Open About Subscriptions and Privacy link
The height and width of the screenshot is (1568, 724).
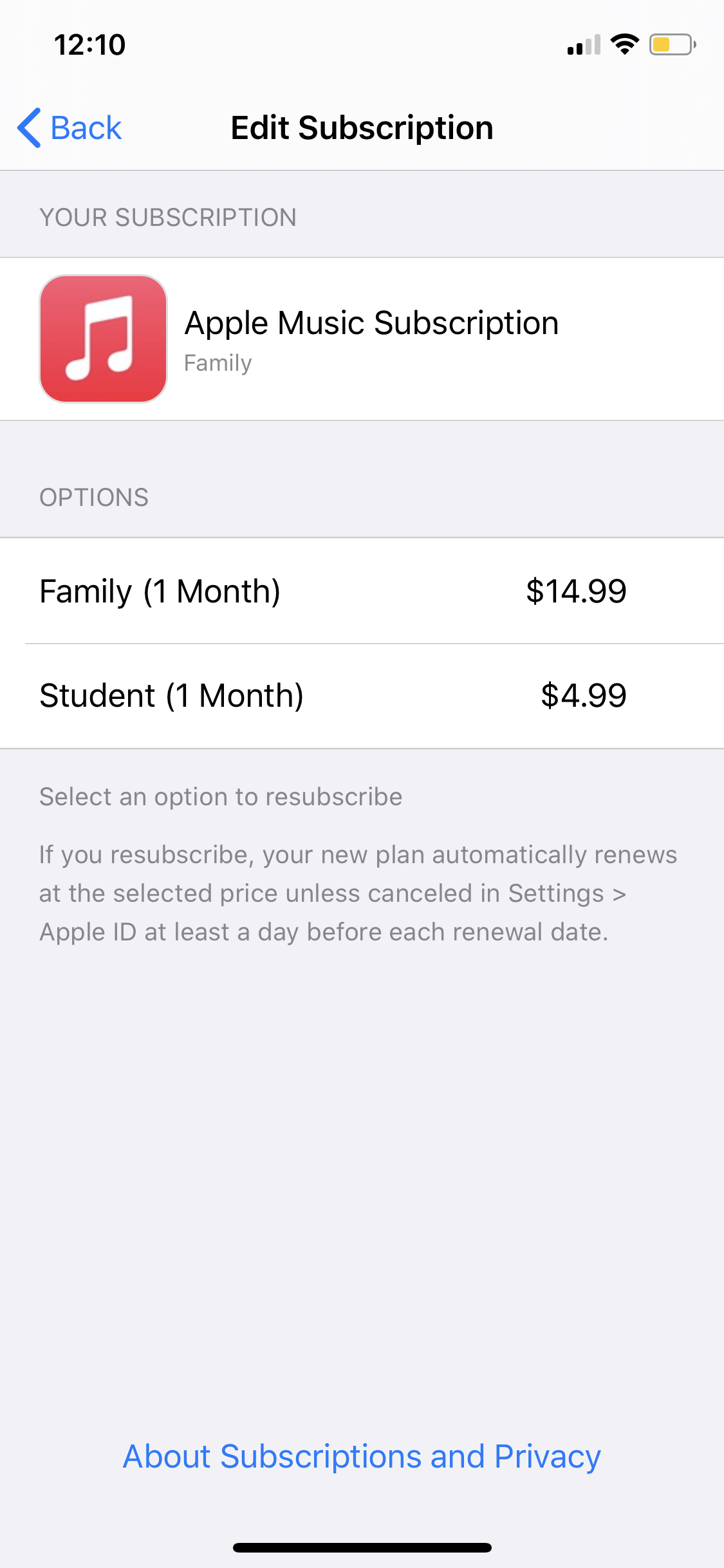tap(362, 1456)
